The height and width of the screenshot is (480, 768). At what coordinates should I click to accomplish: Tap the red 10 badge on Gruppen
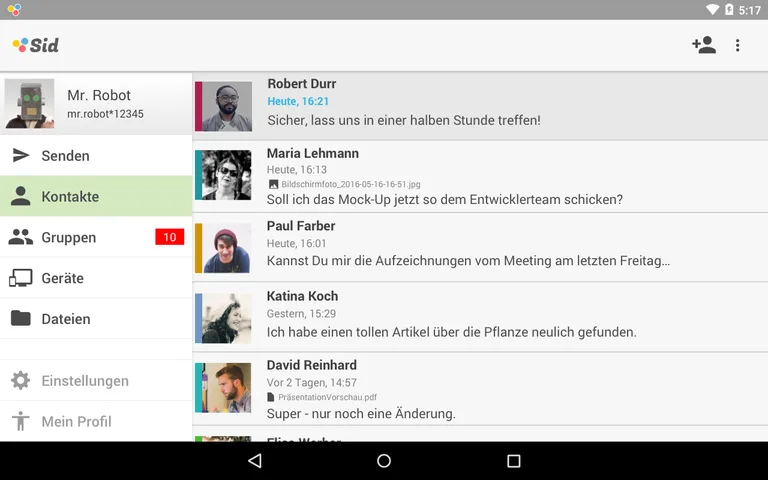tap(169, 237)
